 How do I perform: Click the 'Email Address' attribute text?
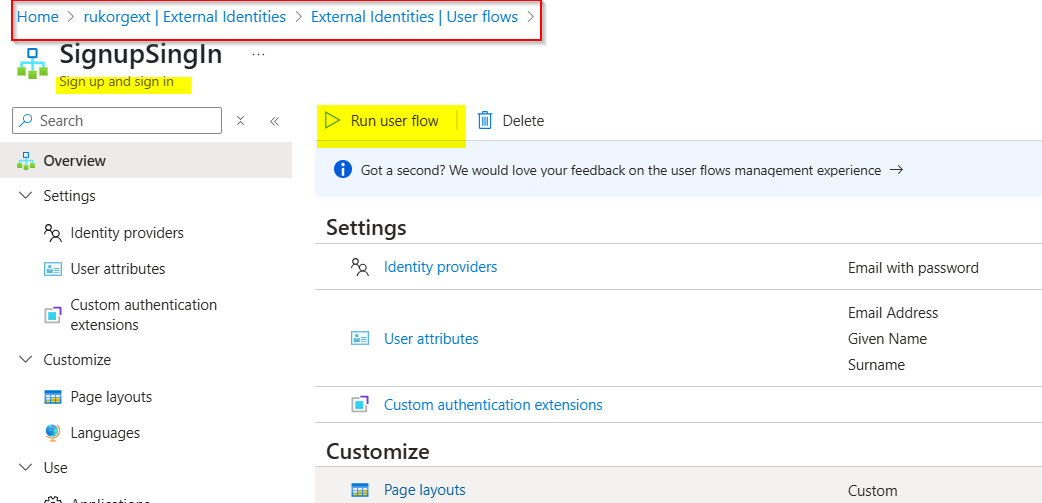point(893,312)
